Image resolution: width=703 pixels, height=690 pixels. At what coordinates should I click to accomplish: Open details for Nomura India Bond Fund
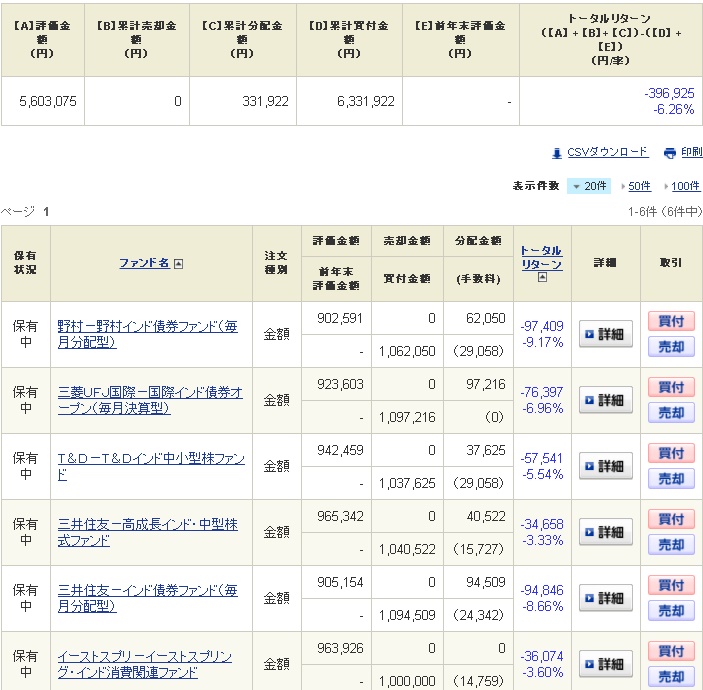click(605, 334)
